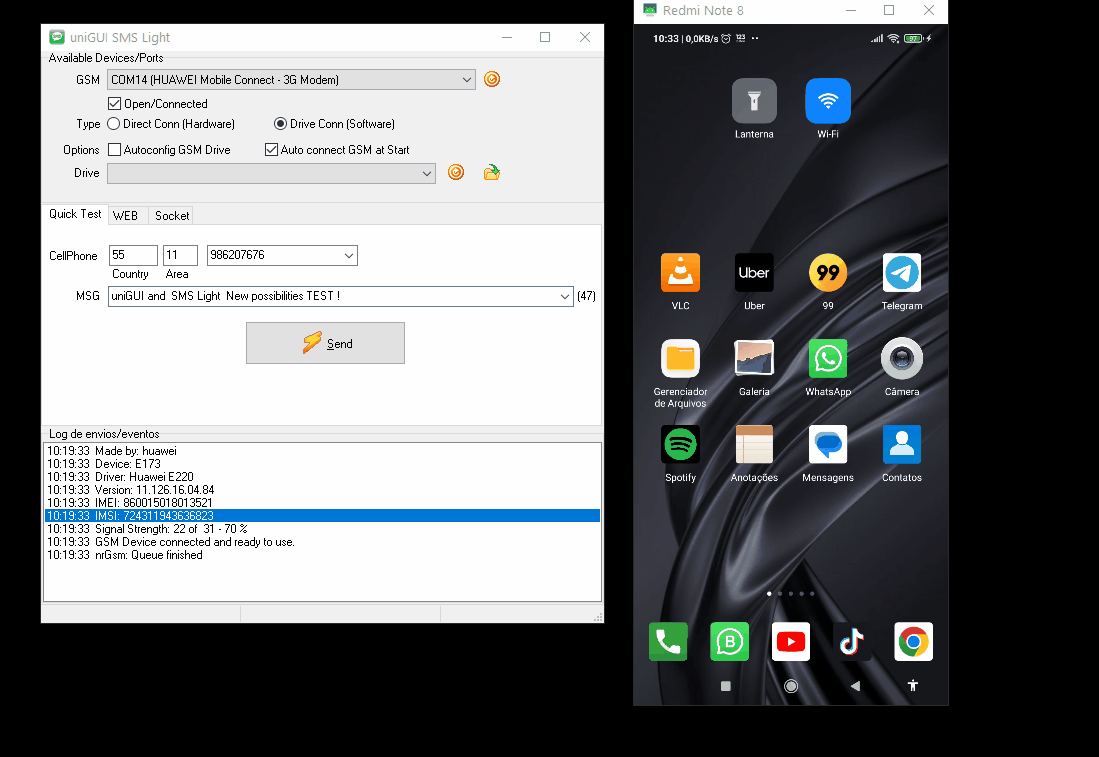
Task: Select Direct Conn (Hardware) radio button
Action: [x=114, y=124]
